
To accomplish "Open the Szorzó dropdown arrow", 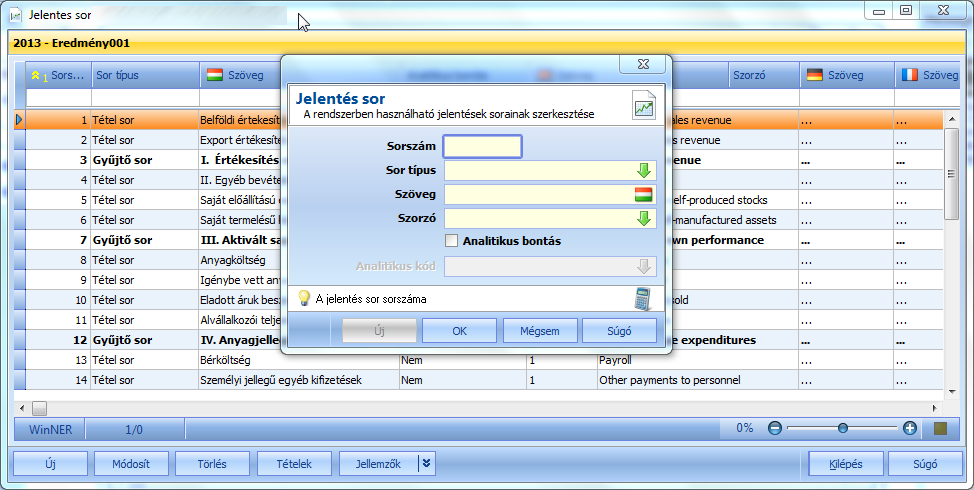I will 644,218.
